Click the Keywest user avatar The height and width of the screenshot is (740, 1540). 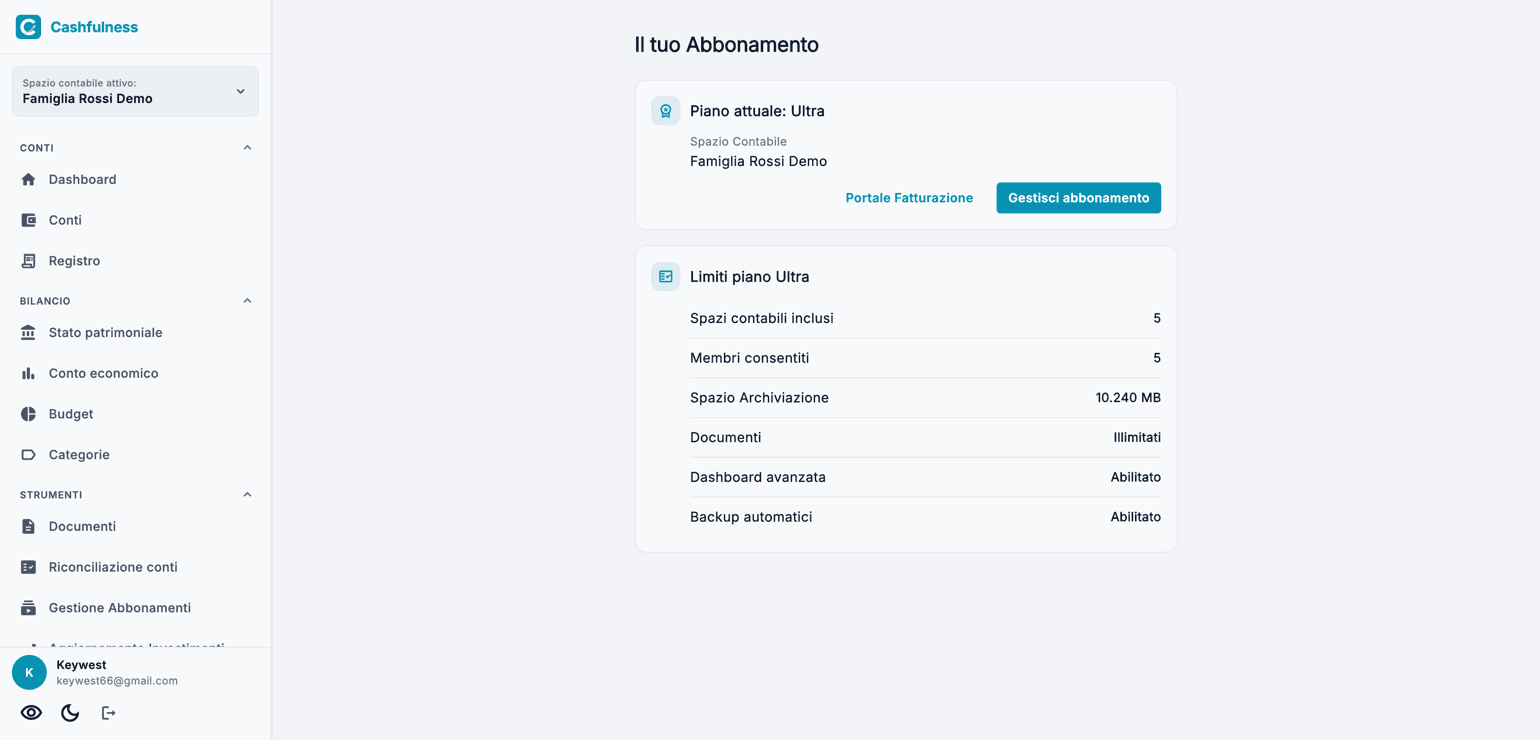pyautogui.click(x=29, y=673)
